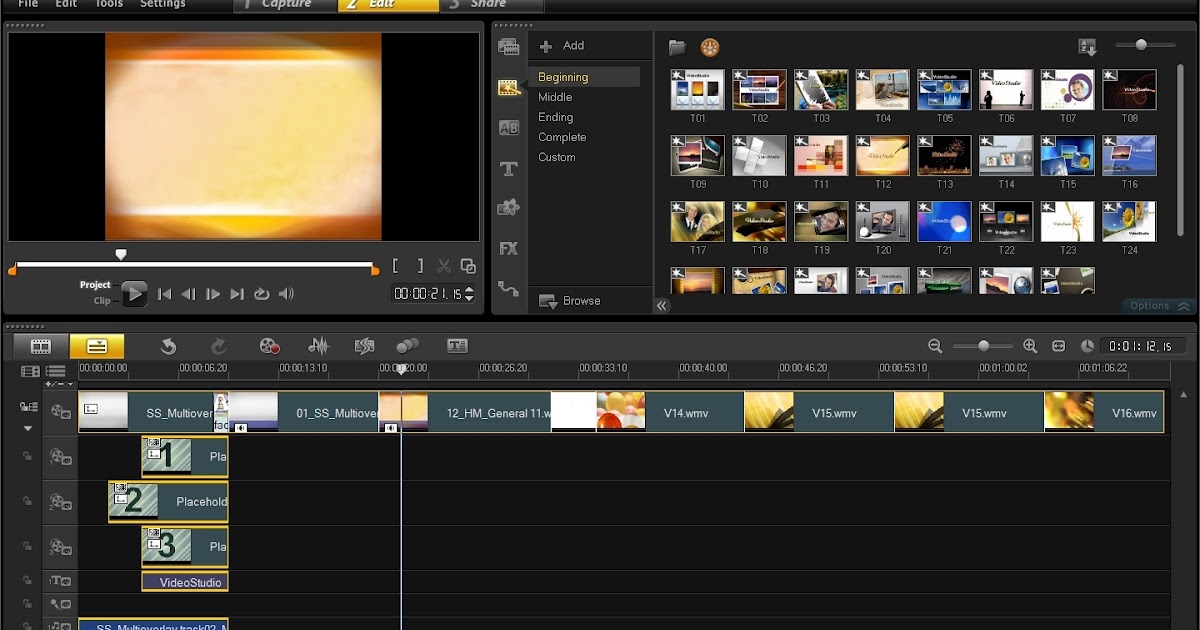Switch to the Share step tab

490,5
